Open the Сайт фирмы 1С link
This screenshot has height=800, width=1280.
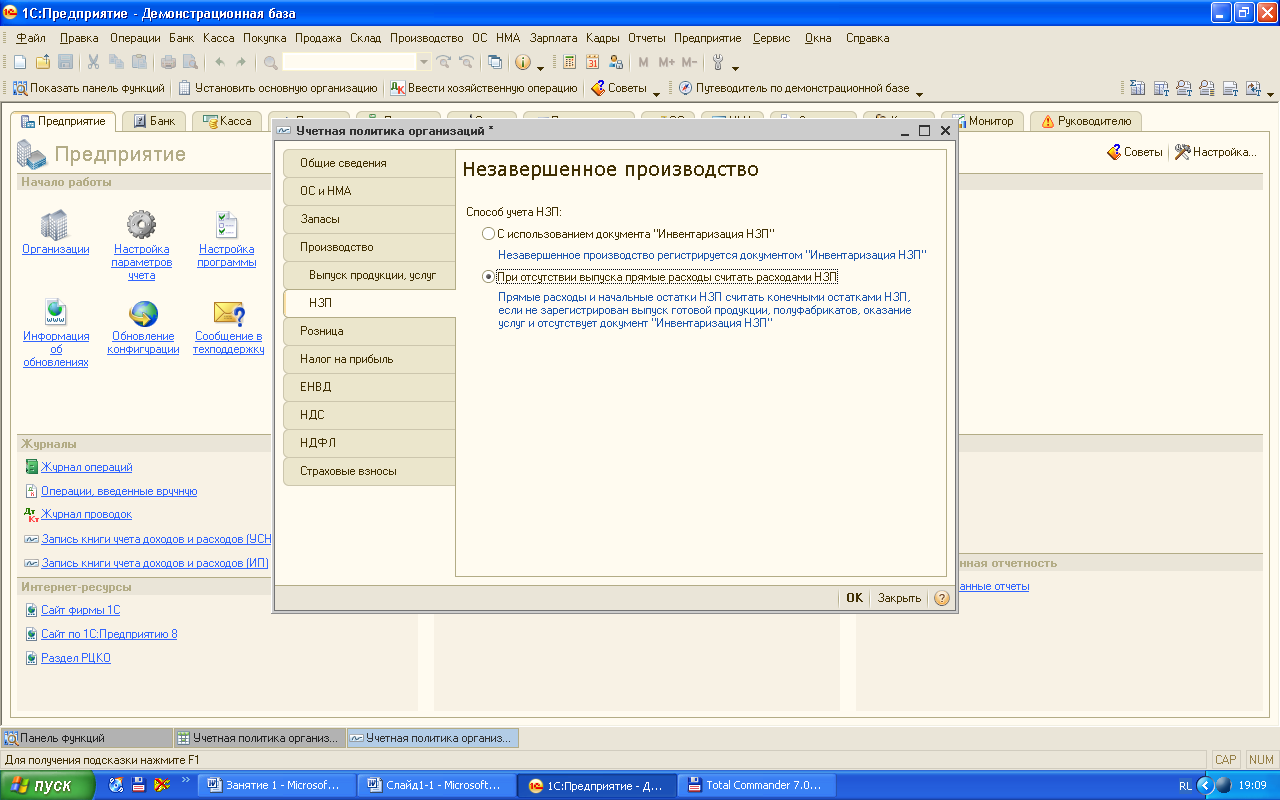(80, 610)
